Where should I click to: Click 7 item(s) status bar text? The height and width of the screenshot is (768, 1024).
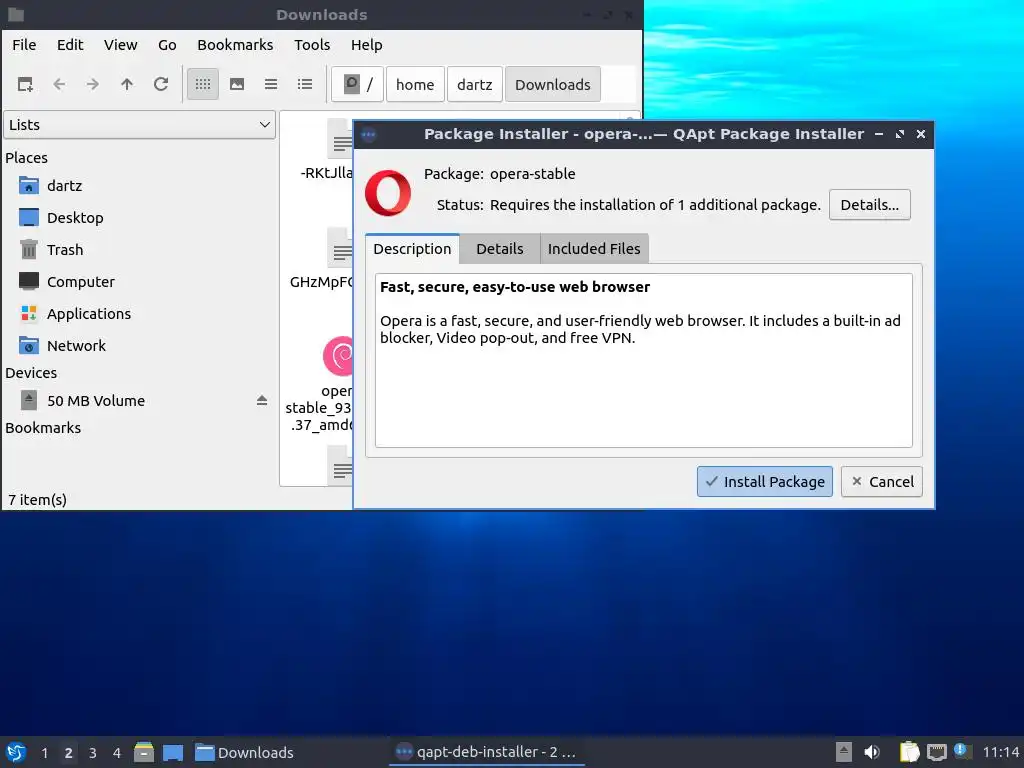(x=37, y=500)
